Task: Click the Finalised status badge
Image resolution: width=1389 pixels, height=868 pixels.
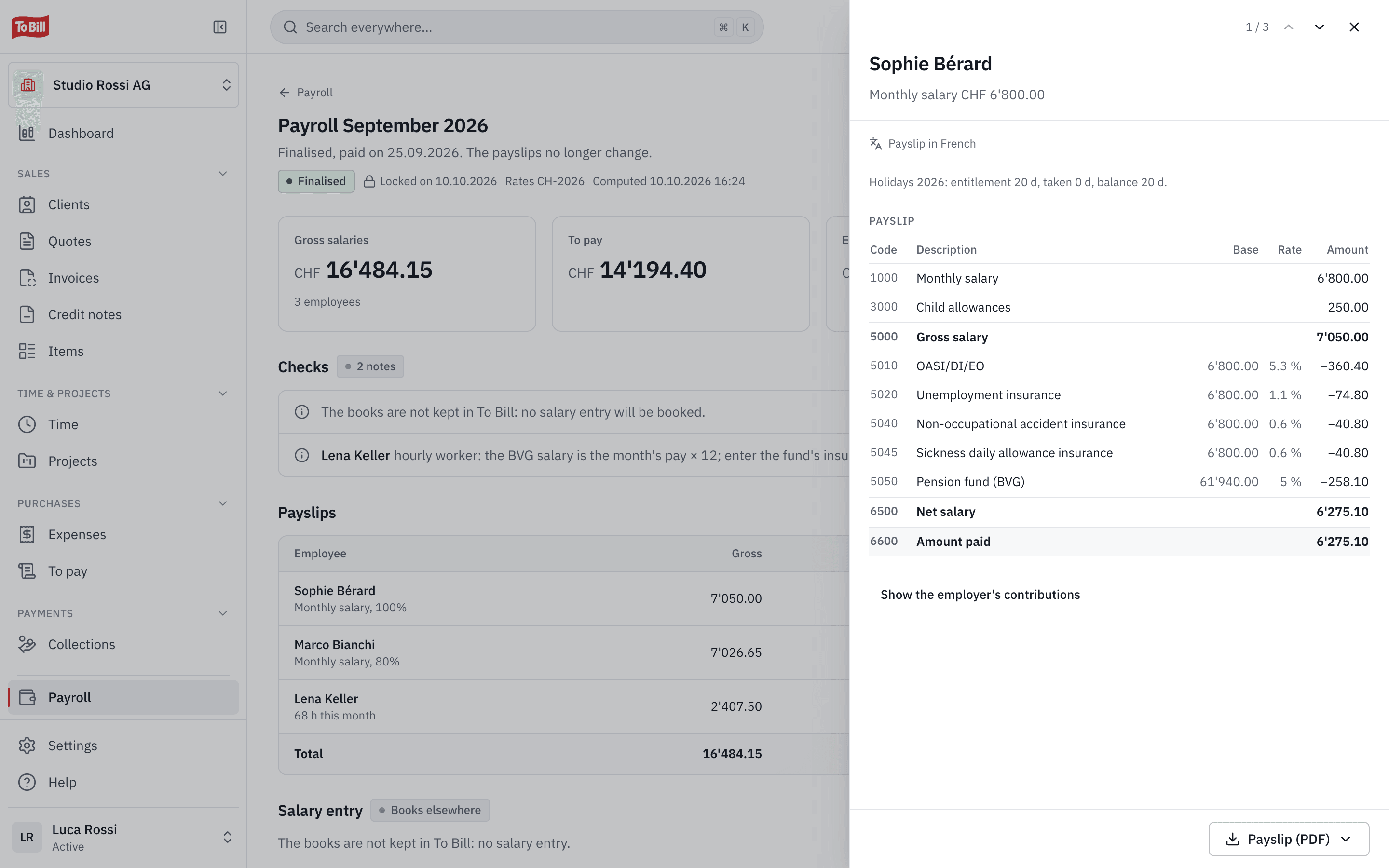Action: coord(316,181)
